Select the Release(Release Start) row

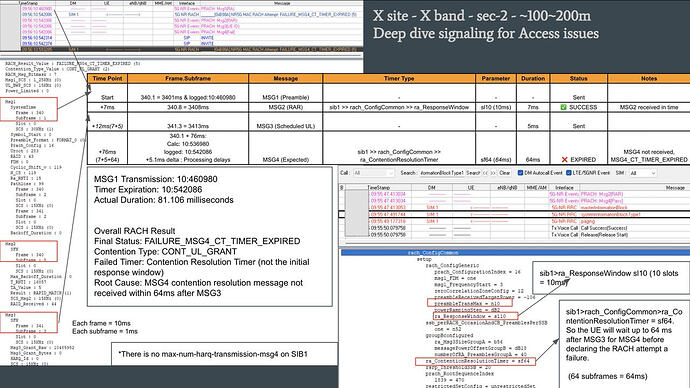click(514, 235)
